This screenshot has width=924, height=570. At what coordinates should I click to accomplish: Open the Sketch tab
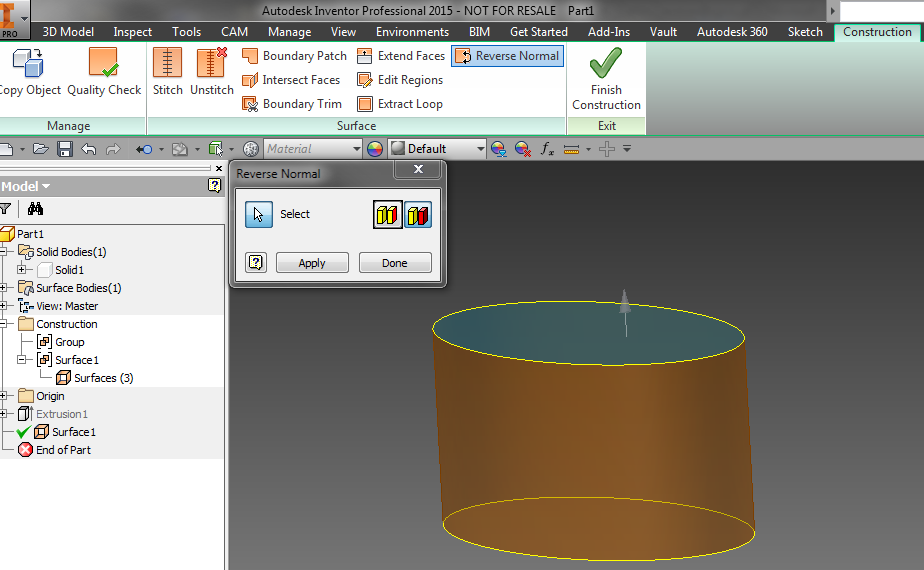click(x=805, y=32)
